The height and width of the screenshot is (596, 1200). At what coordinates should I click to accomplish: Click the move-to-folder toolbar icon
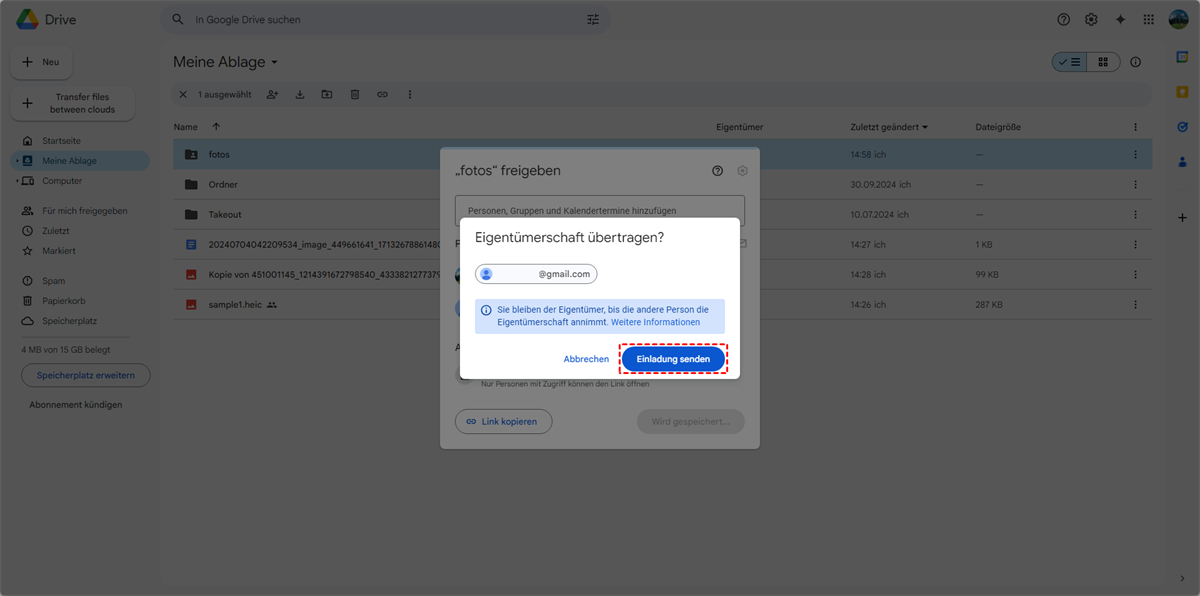coord(327,95)
